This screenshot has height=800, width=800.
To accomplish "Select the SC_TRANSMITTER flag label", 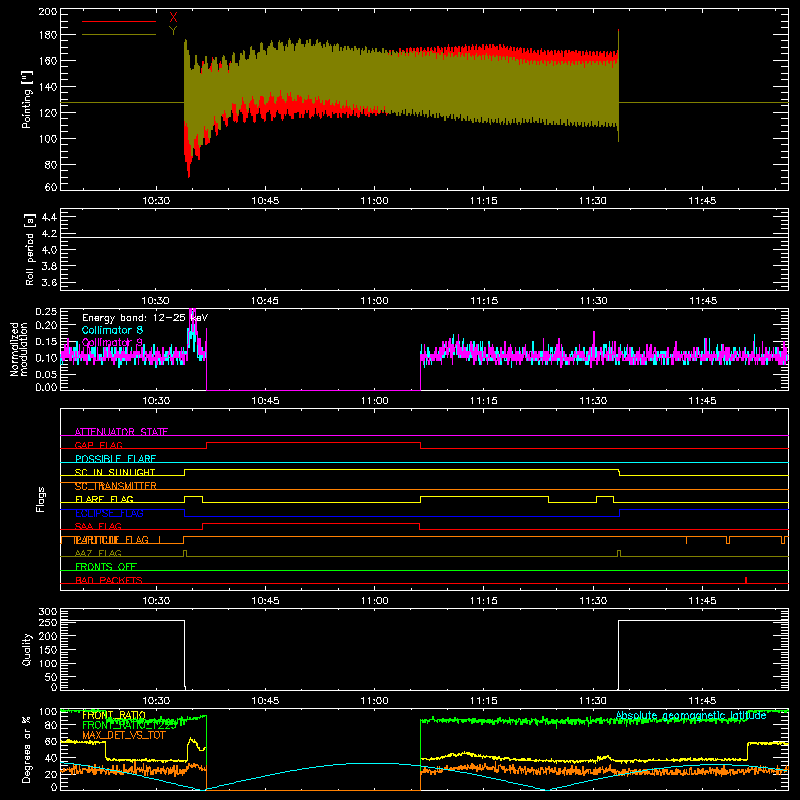I will (x=116, y=486).
